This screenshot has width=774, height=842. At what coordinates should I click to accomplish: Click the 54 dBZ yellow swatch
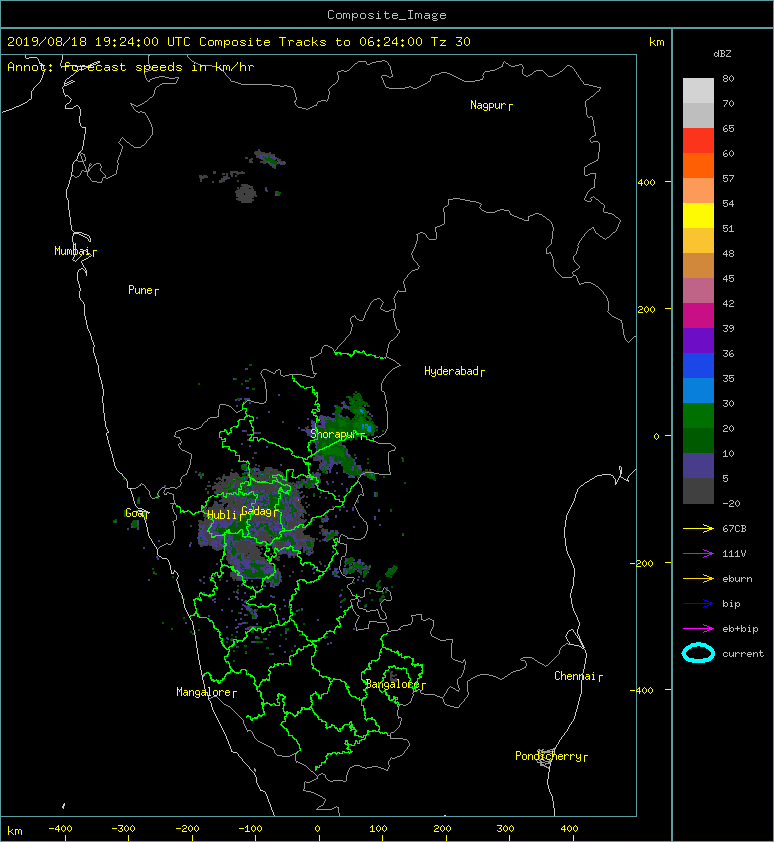pyautogui.click(x=698, y=215)
